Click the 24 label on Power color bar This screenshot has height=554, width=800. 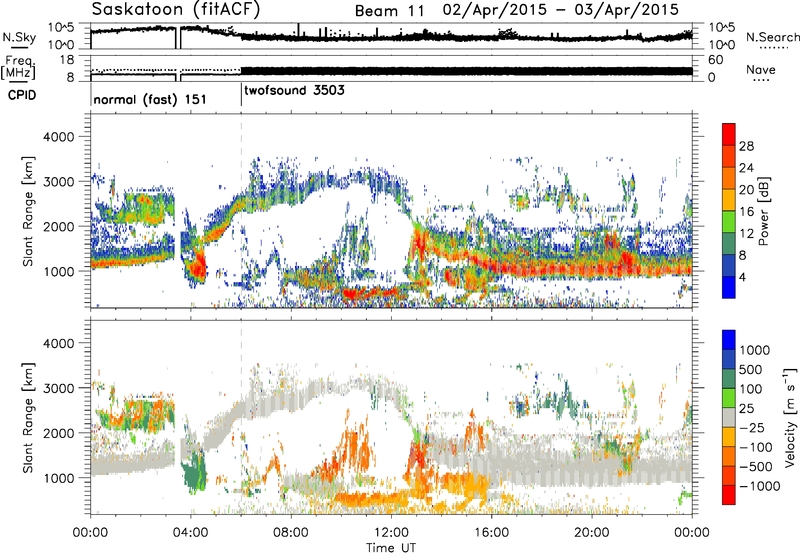click(x=746, y=168)
